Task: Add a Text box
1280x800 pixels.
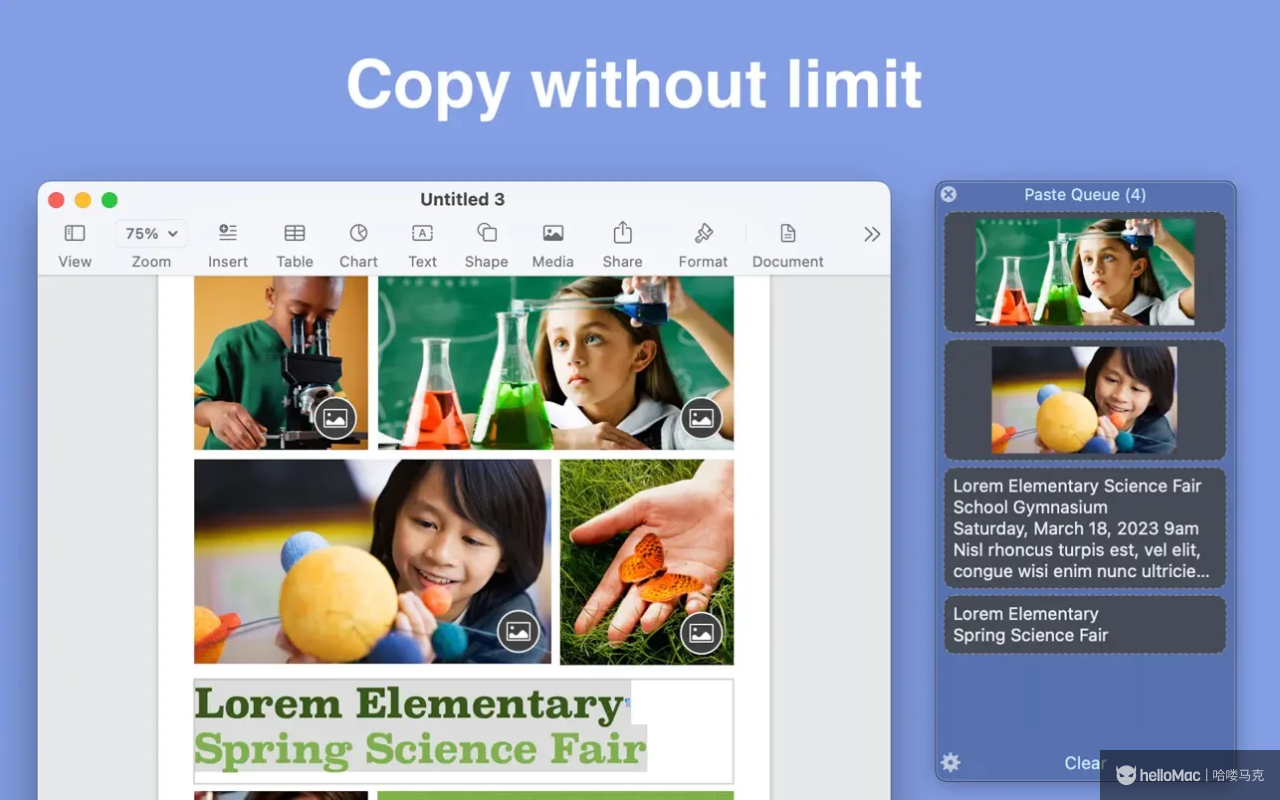Action: click(422, 233)
